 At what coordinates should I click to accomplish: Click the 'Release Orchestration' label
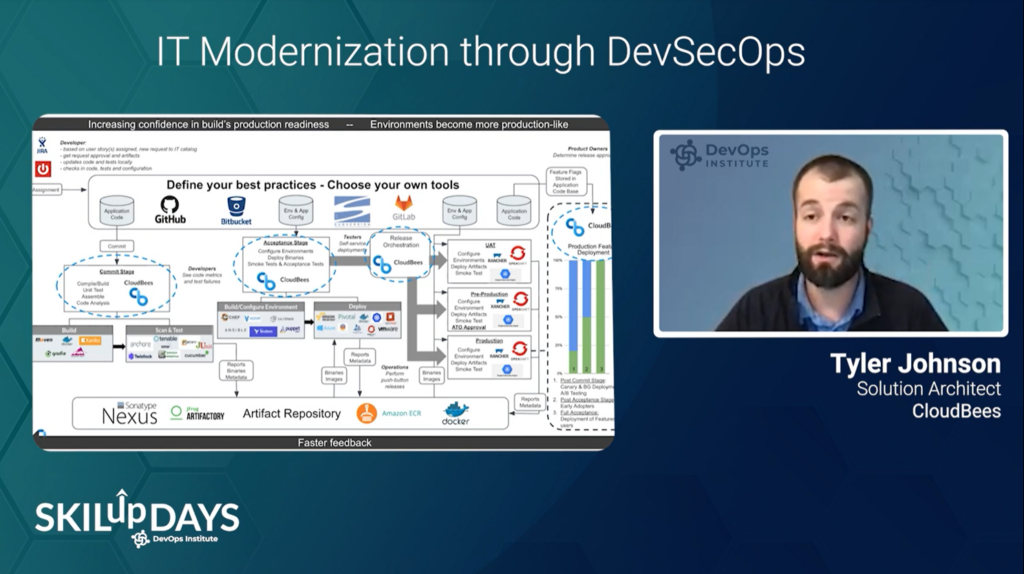click(401, 242)
